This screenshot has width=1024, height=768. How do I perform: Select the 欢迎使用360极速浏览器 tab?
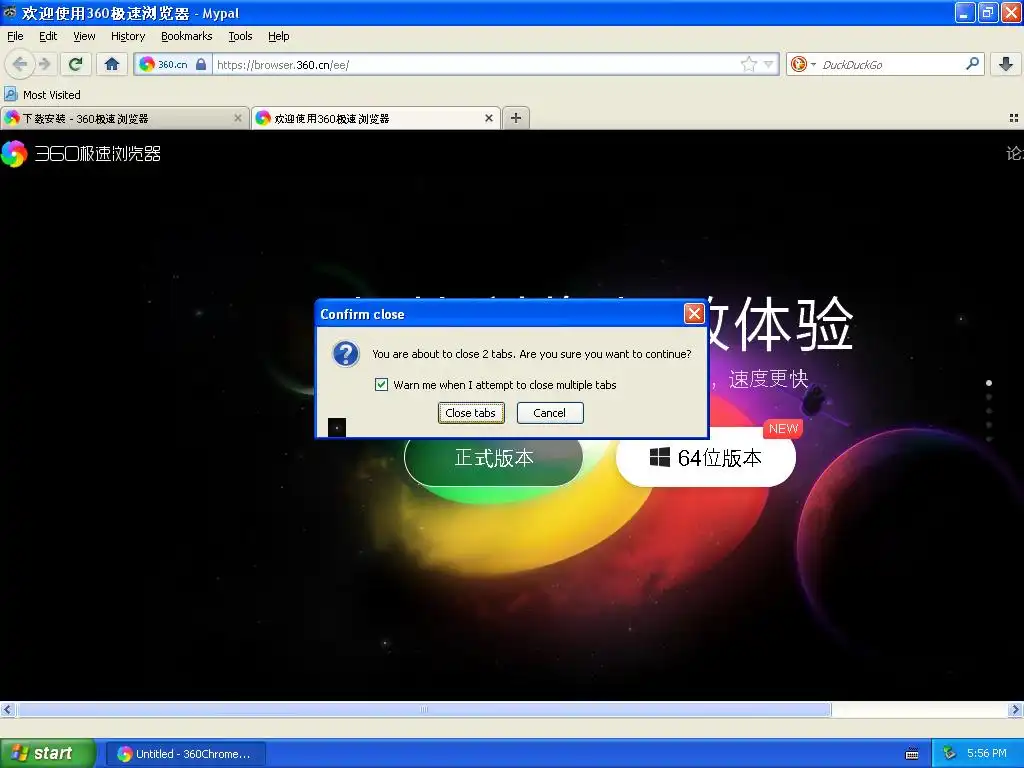[x=376, y=118]
